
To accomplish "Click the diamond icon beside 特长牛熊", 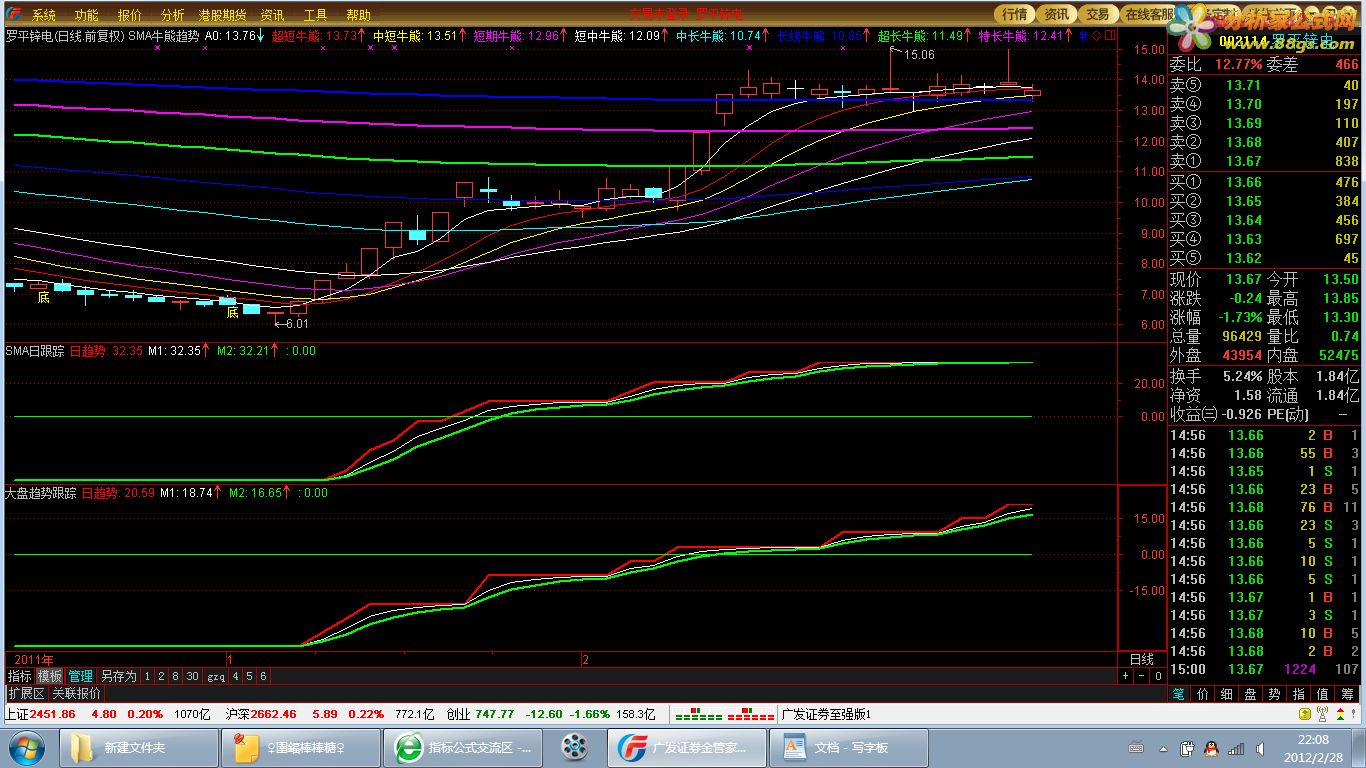I will [1095, 35].
